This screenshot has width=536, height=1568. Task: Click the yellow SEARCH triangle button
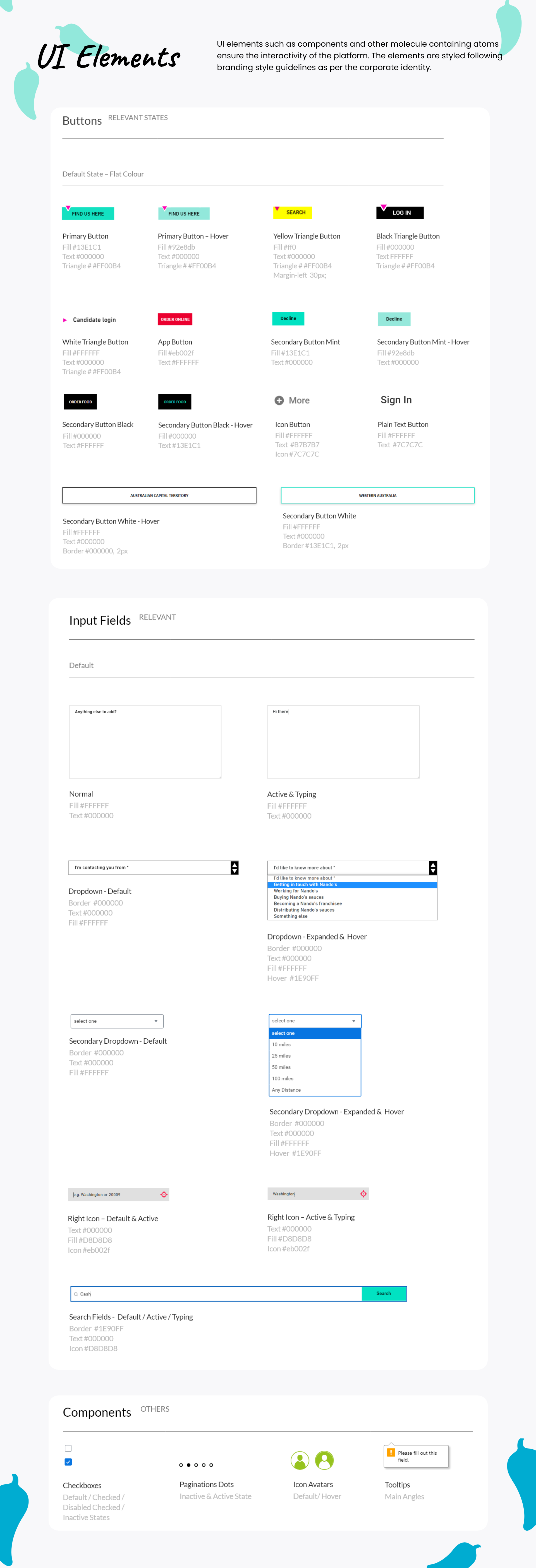click(x=293, y=212)
